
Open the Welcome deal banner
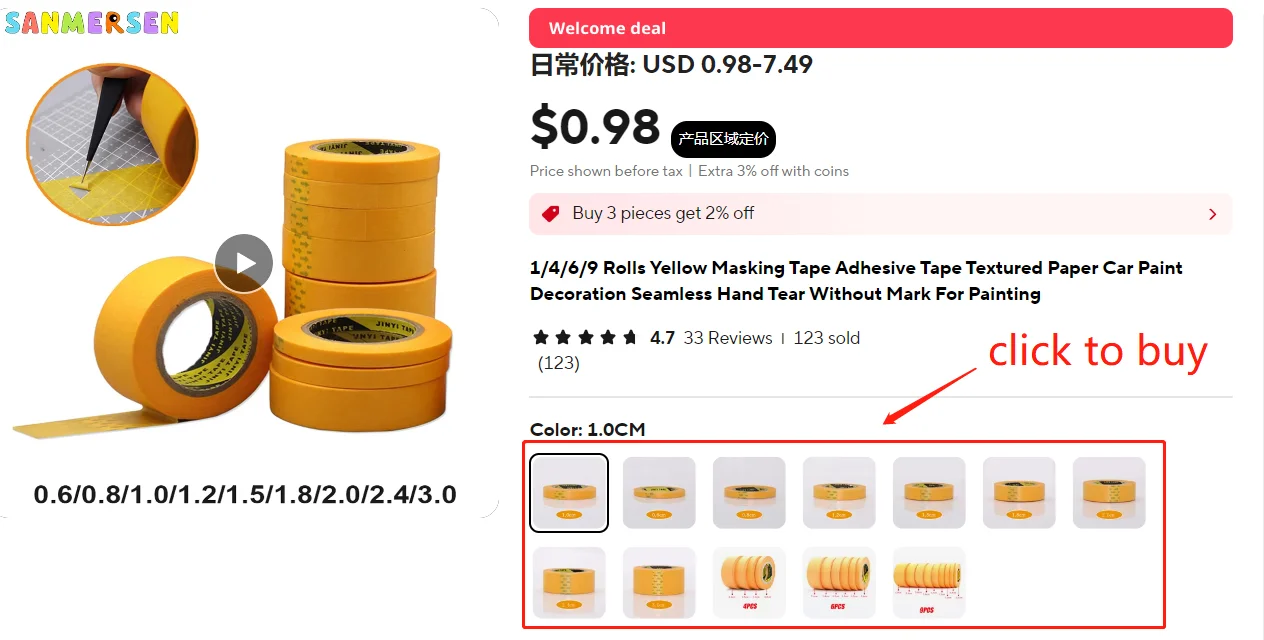(x=880, y=28)
